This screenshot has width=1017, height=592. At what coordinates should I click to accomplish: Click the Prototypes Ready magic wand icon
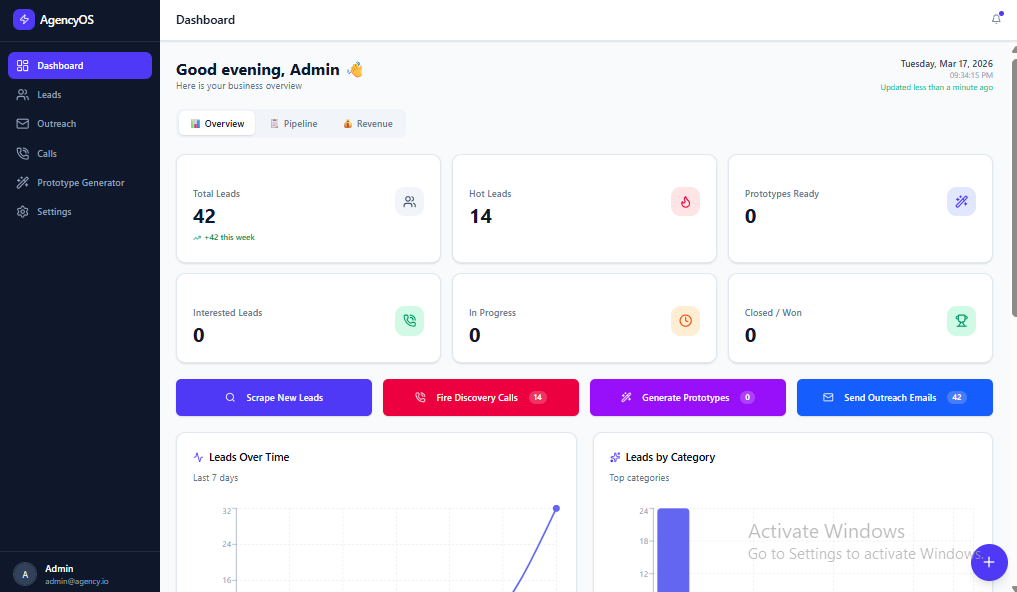pos(961,202)
